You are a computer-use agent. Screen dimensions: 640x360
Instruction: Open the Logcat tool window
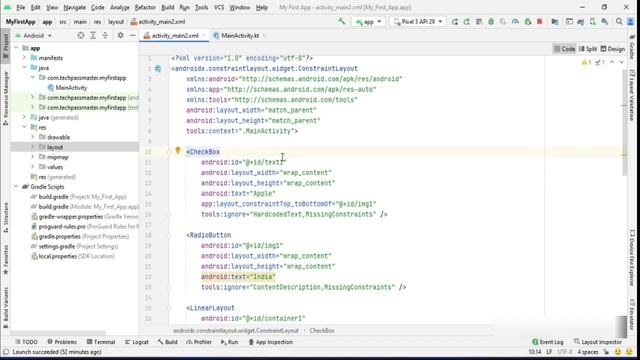point(137,342)
